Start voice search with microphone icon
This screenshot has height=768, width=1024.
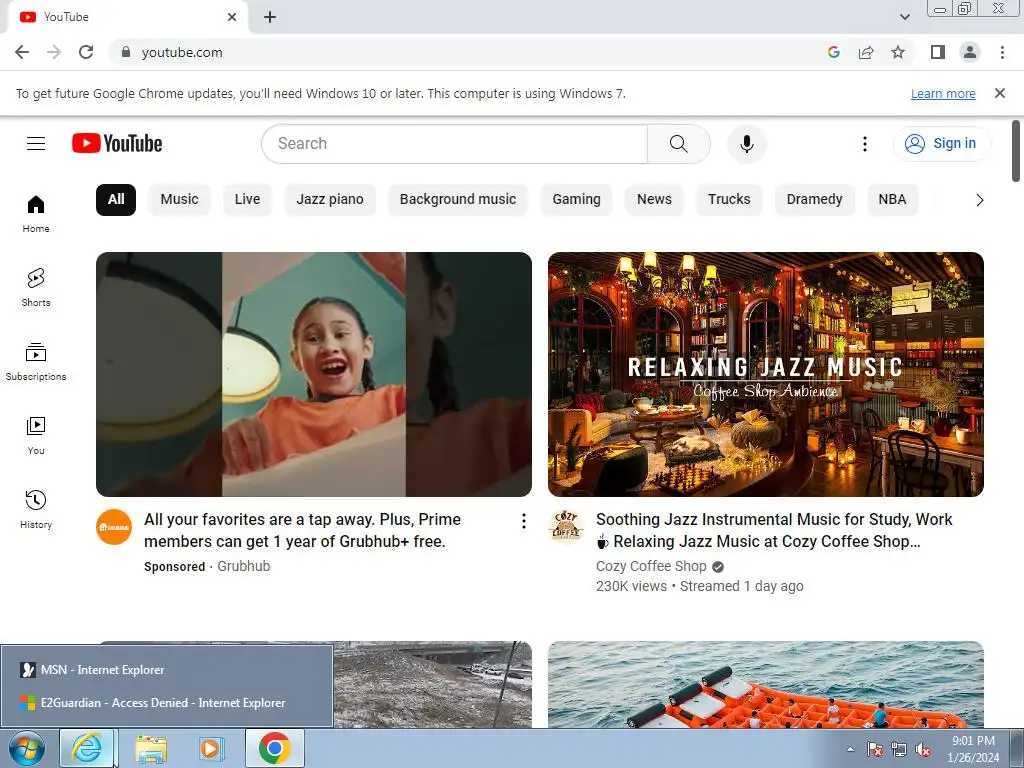[x=746, y=144]
